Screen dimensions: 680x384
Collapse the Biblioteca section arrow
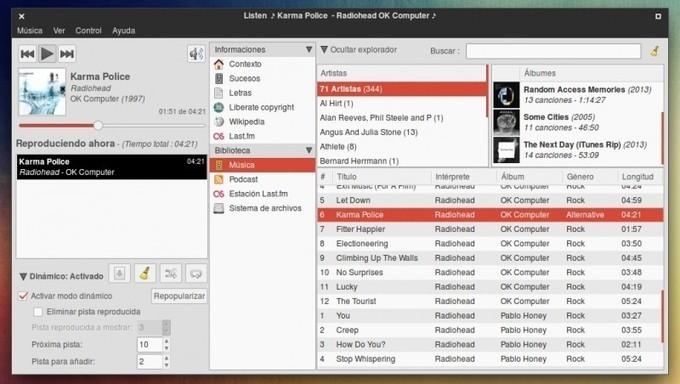(309, 151)
